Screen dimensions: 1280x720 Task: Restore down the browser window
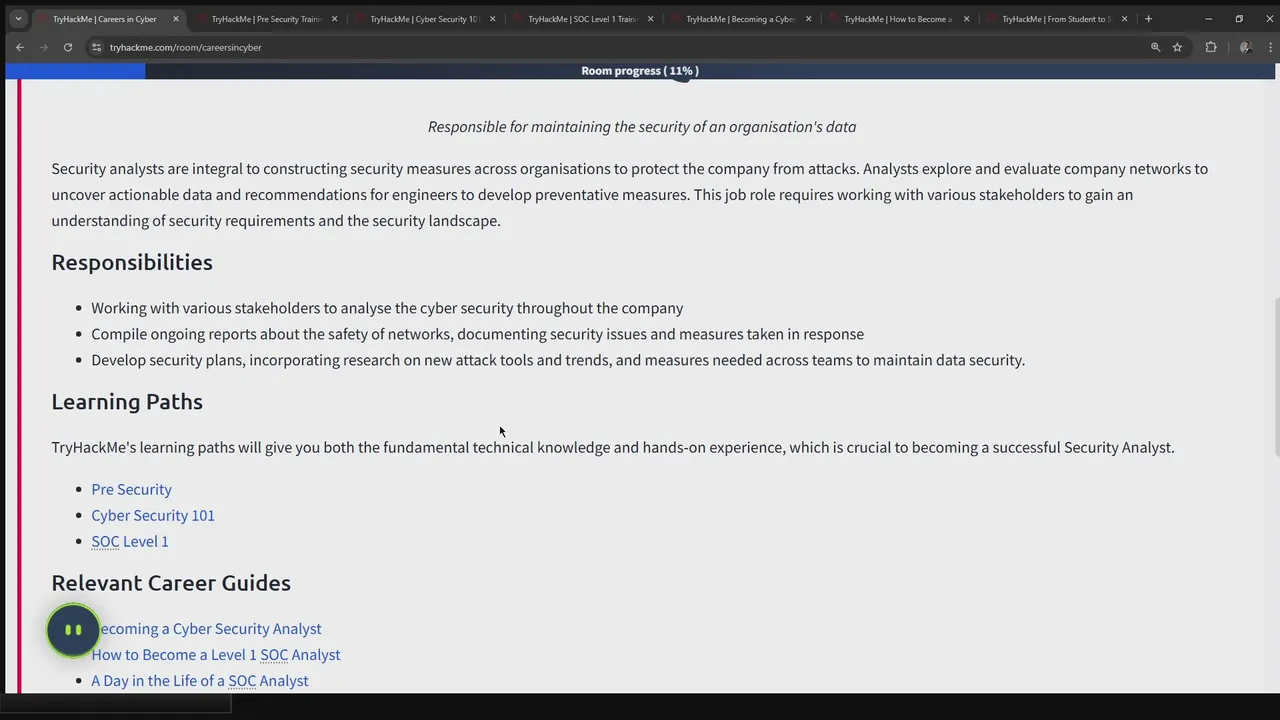point(1239,19)
